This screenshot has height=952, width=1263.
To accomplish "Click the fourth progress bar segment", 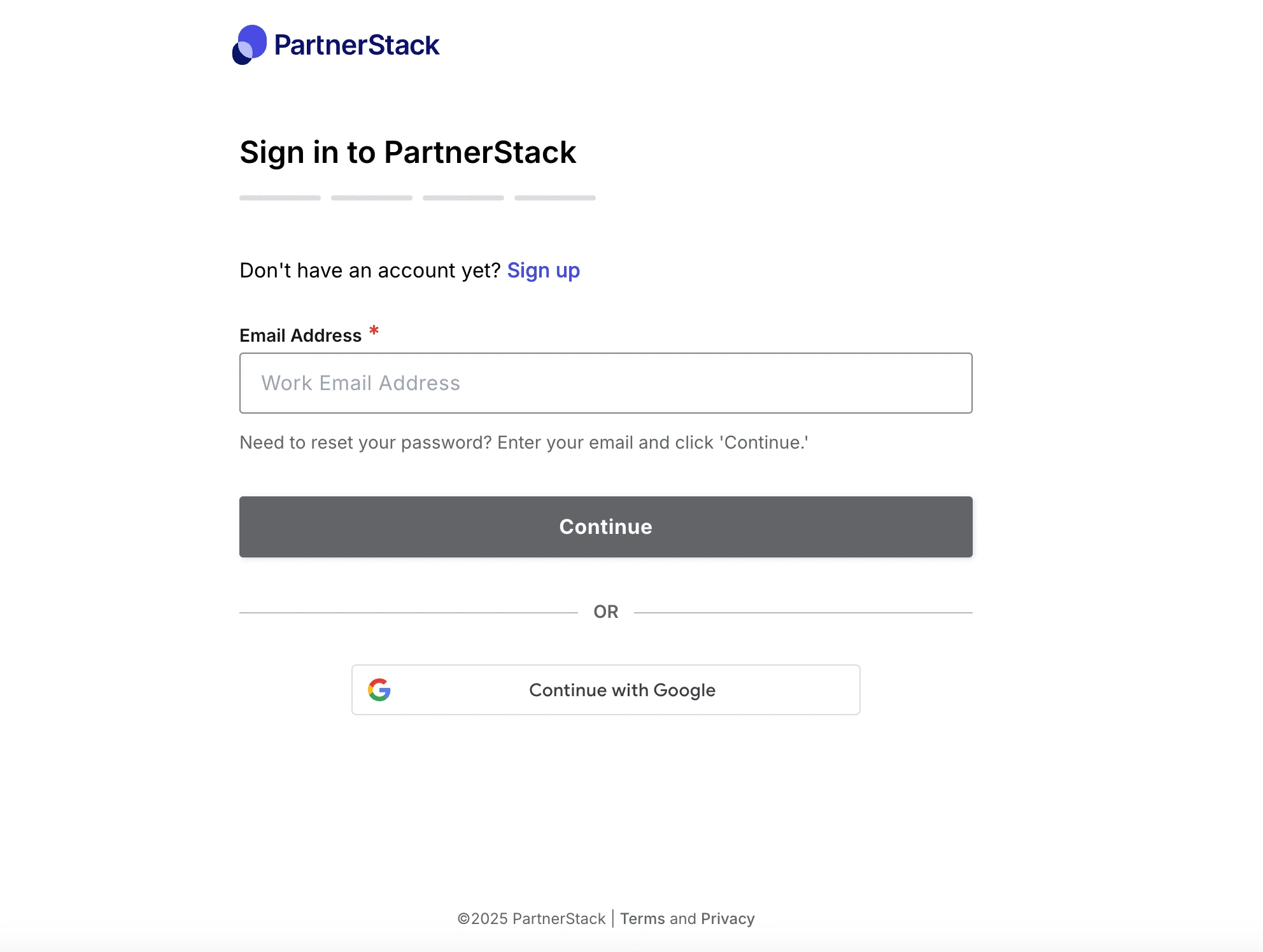I will [555, 198].
